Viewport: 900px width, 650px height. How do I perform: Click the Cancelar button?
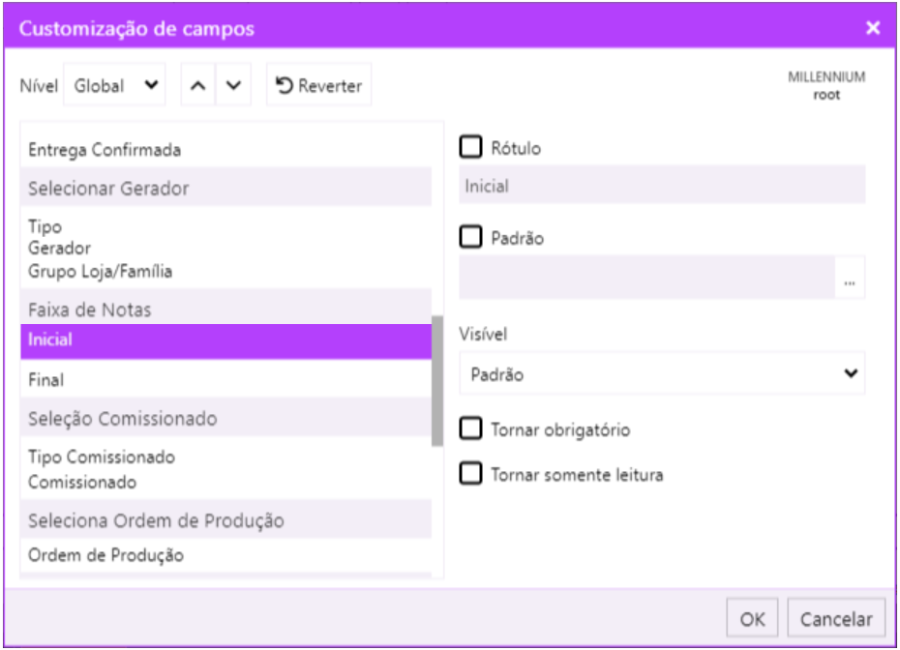pos(836,619)
